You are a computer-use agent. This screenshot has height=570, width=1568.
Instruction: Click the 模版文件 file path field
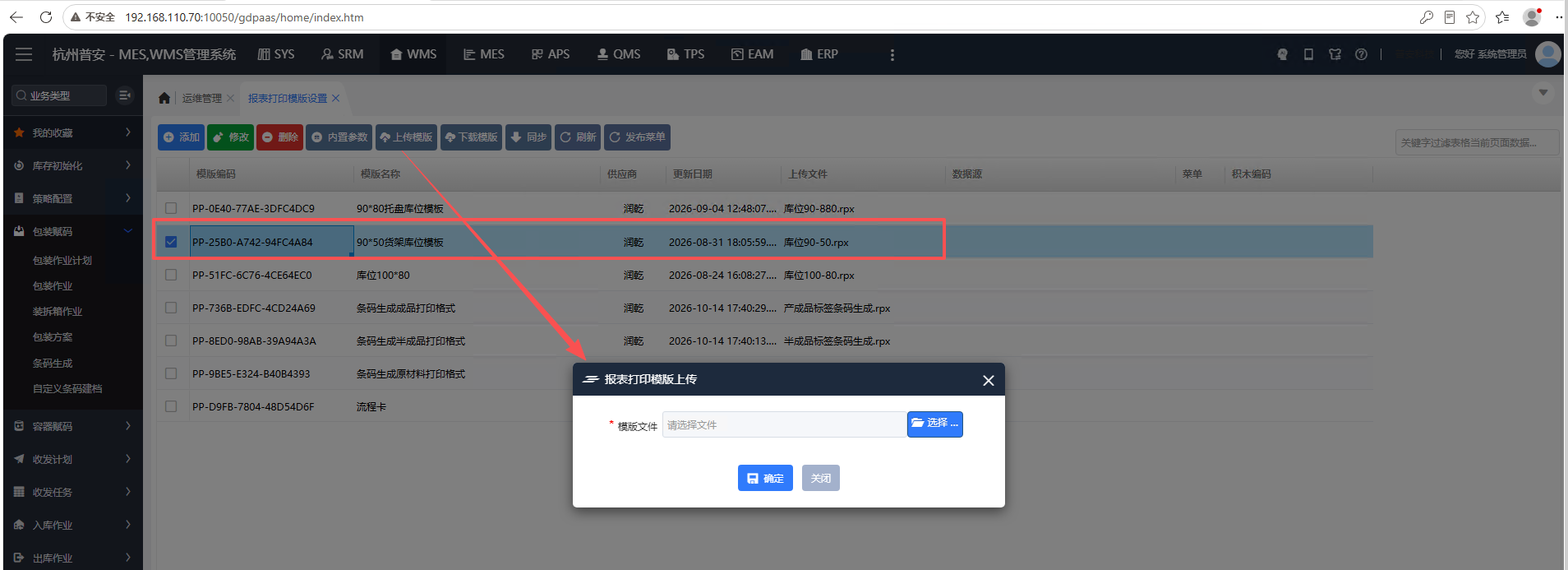coord(785,424)
